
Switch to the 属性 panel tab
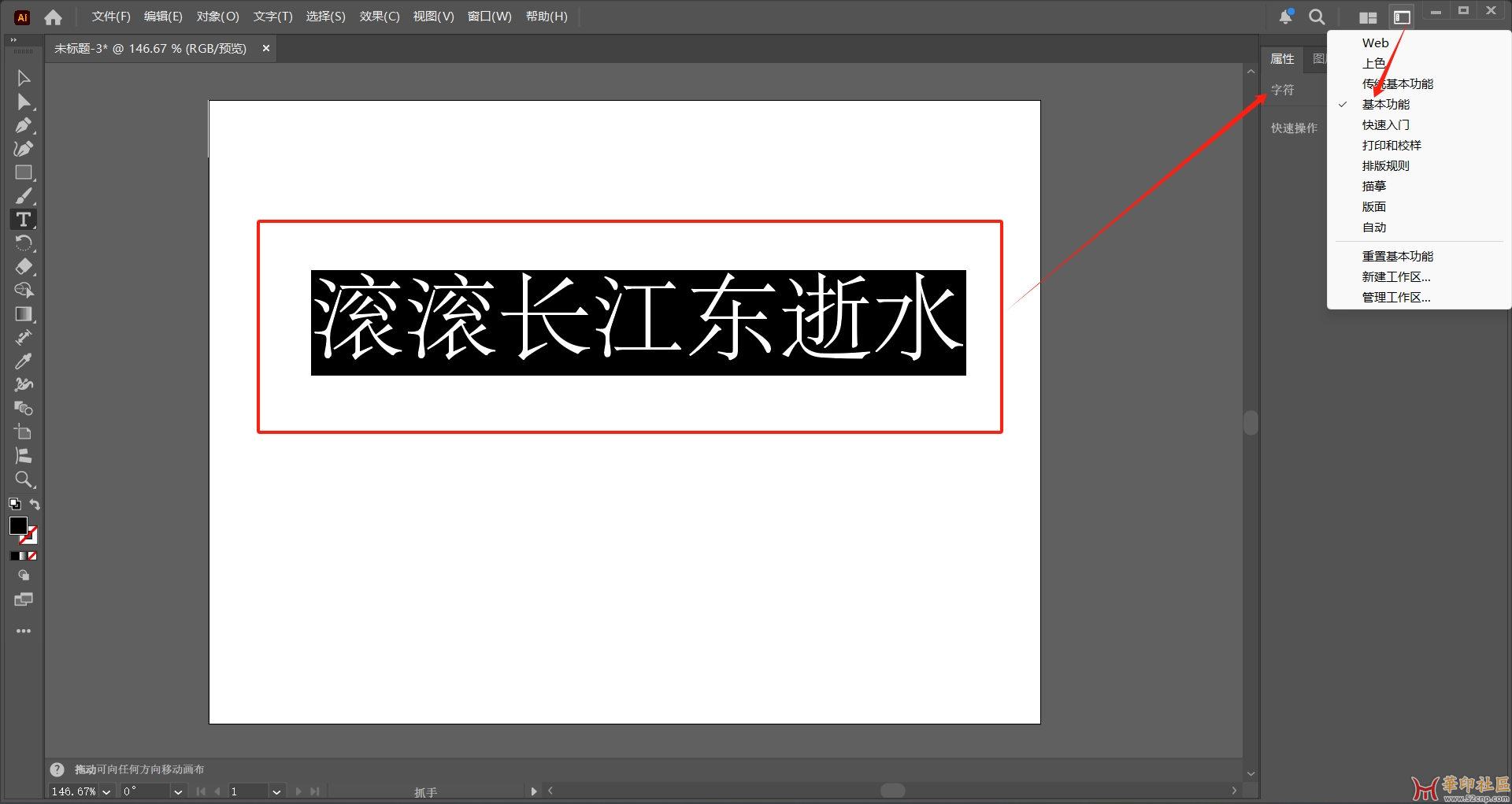coord(1282,58)
